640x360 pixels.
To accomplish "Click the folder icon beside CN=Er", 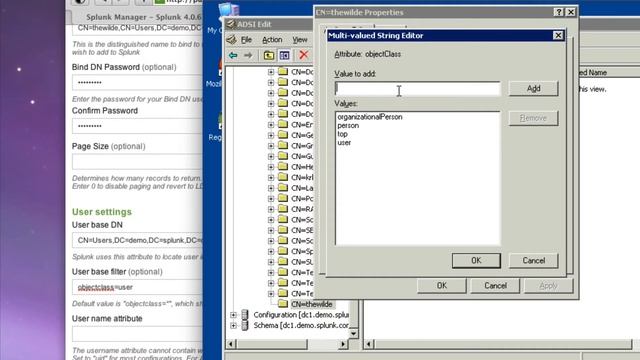I will [282, 124].
